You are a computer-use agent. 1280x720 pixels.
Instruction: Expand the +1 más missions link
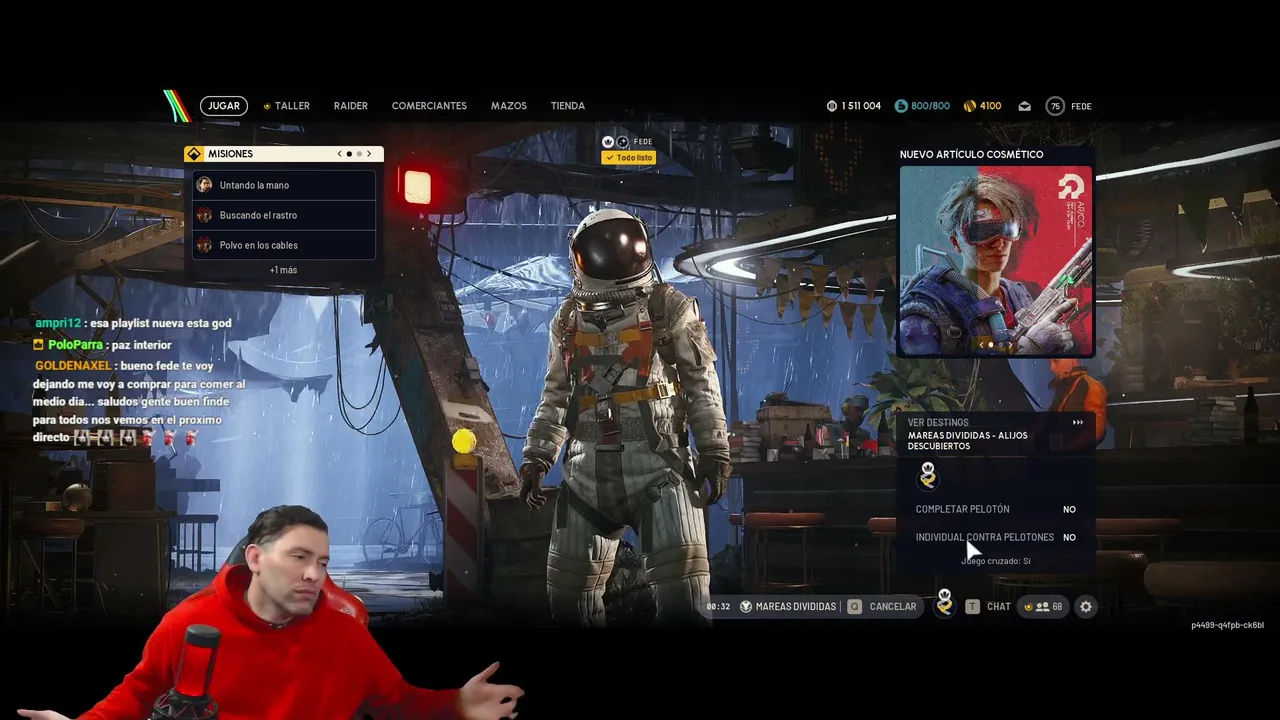[x=283, y=270]
